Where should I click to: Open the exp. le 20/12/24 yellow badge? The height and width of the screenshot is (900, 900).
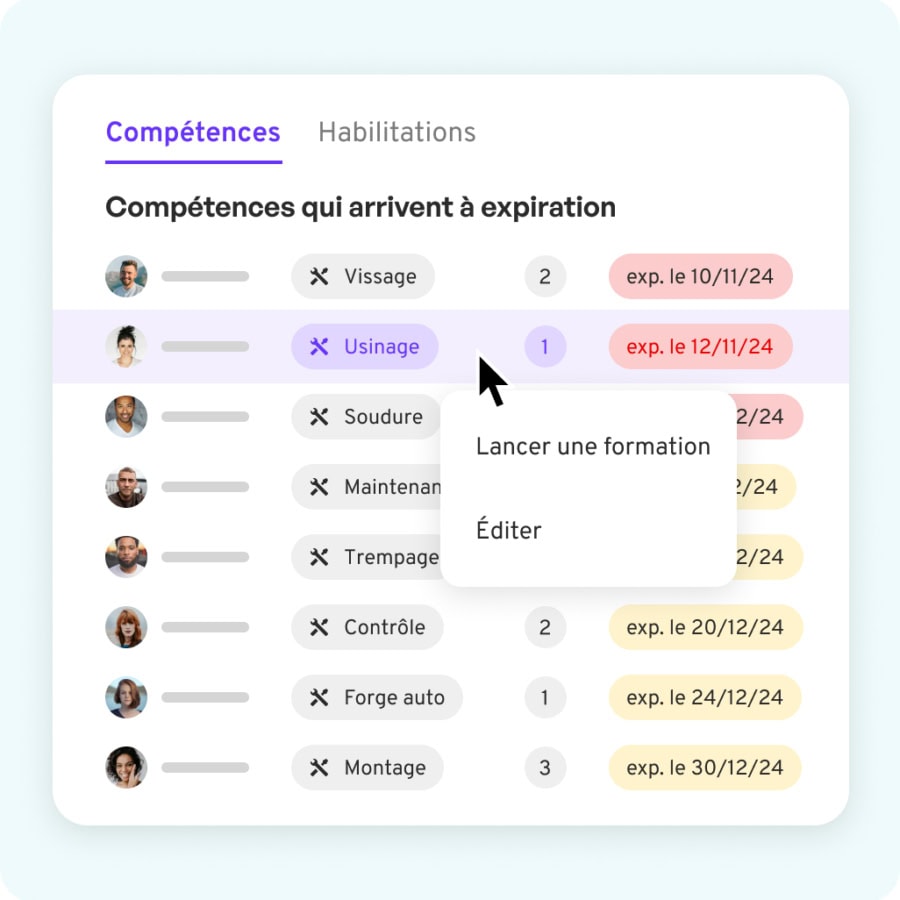705,627
